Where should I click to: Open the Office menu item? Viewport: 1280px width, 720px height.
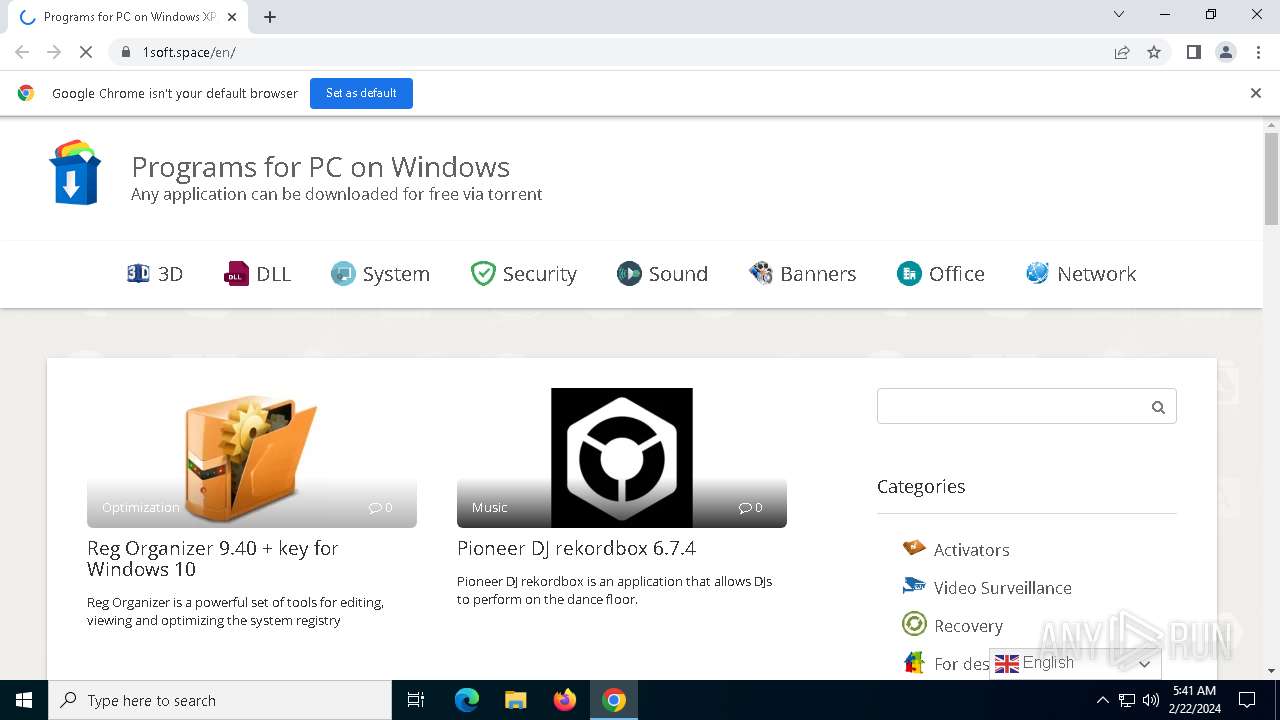[941, 274]
